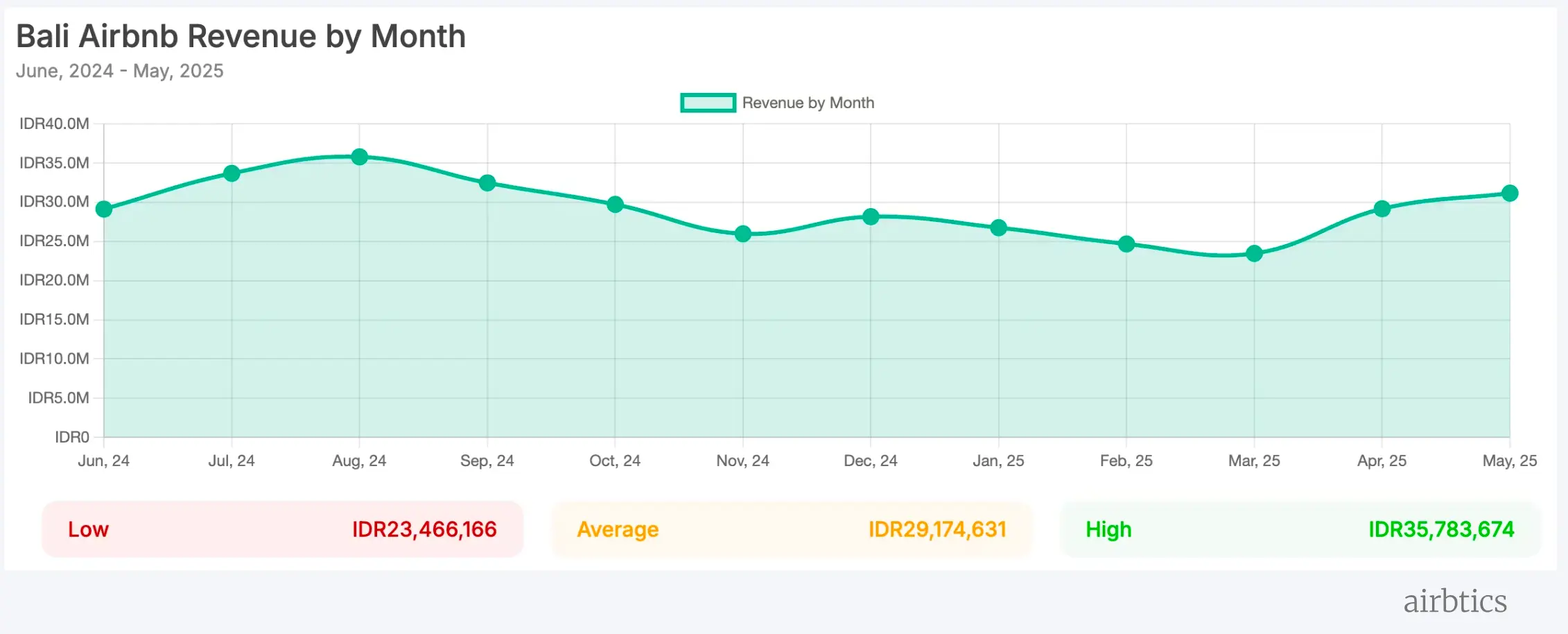This screenshot has width=1568, height=634.
Task: Select the Nov, 24 data point
Action: coord(742,234)
